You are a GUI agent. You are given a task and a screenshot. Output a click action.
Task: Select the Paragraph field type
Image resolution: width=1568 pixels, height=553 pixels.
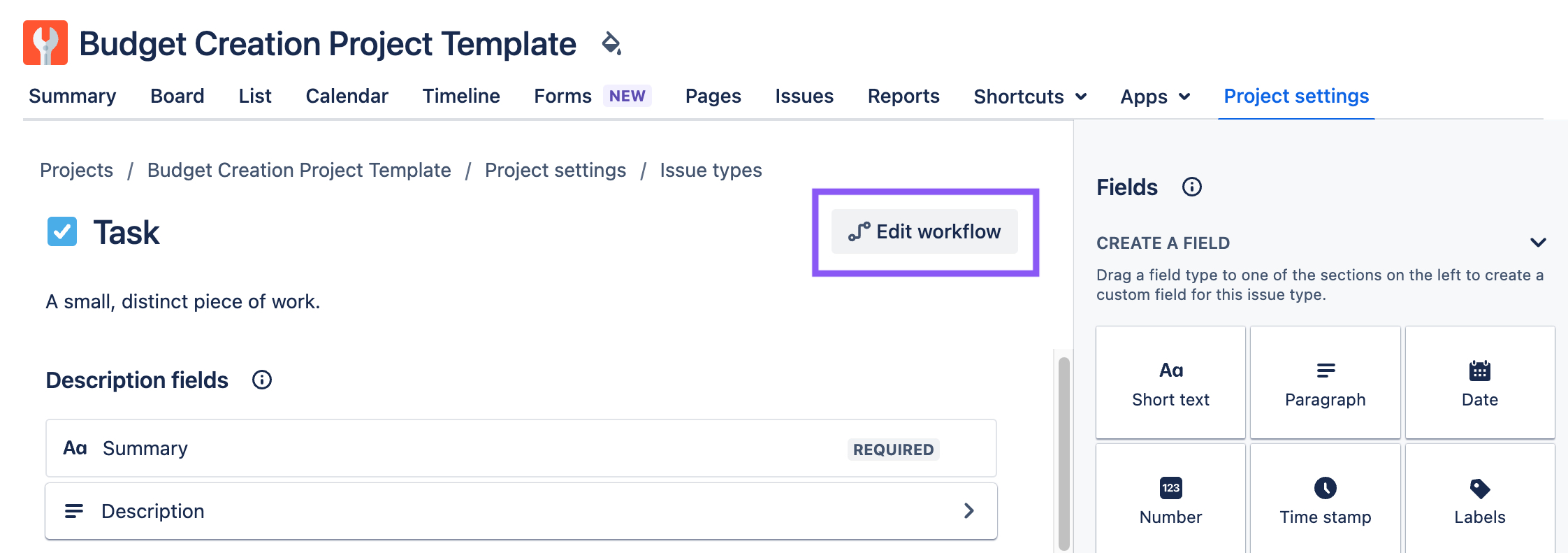1325,382
